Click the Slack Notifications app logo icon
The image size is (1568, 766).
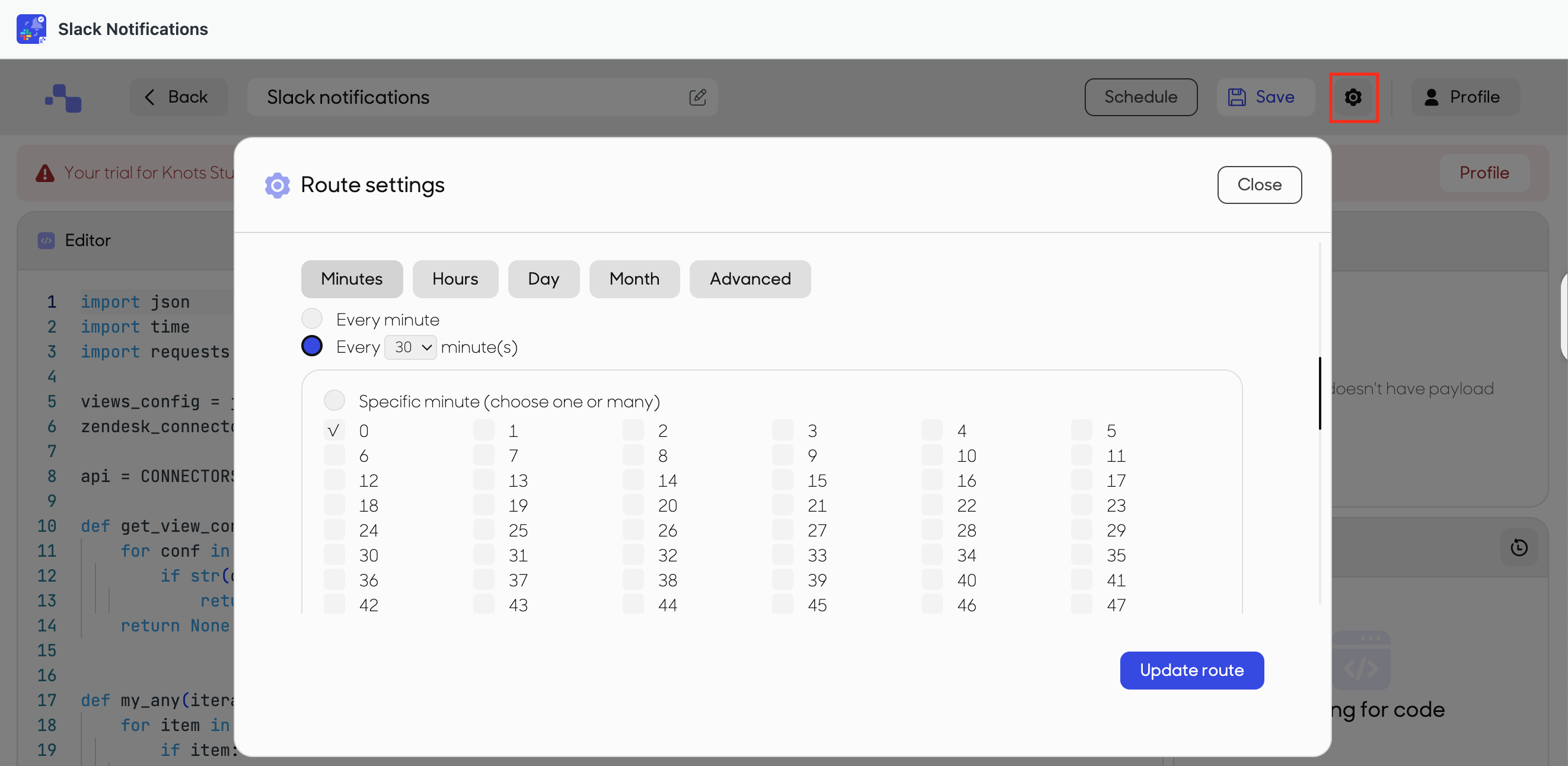[x=31, y=28]
